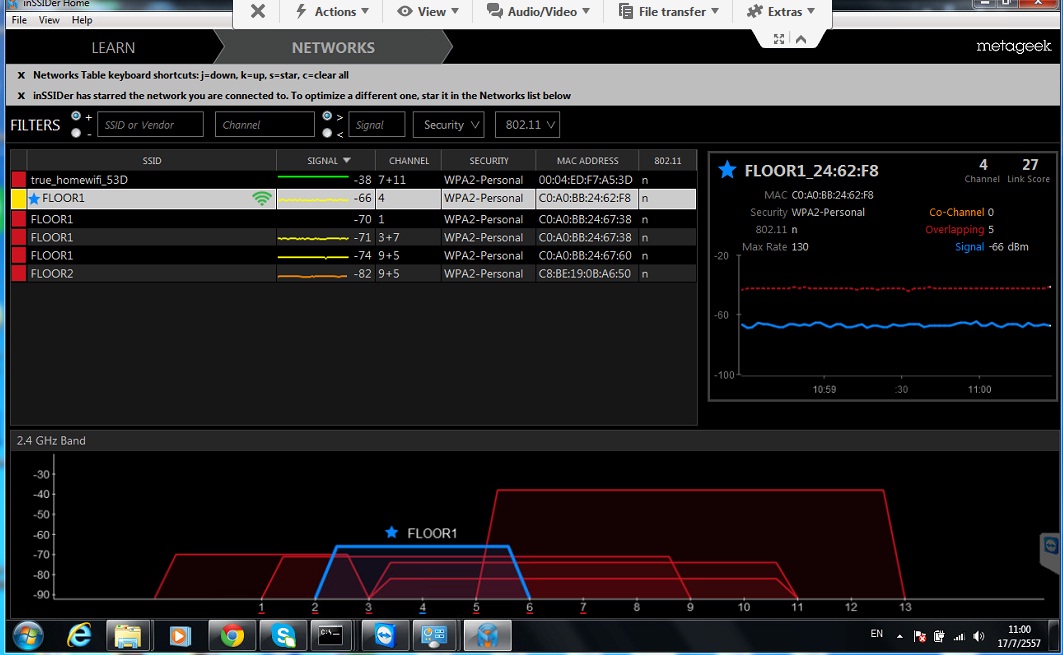This screenshot has width=1063, height=655.
Task: Click the network signal tray icon
Action: 959,636
